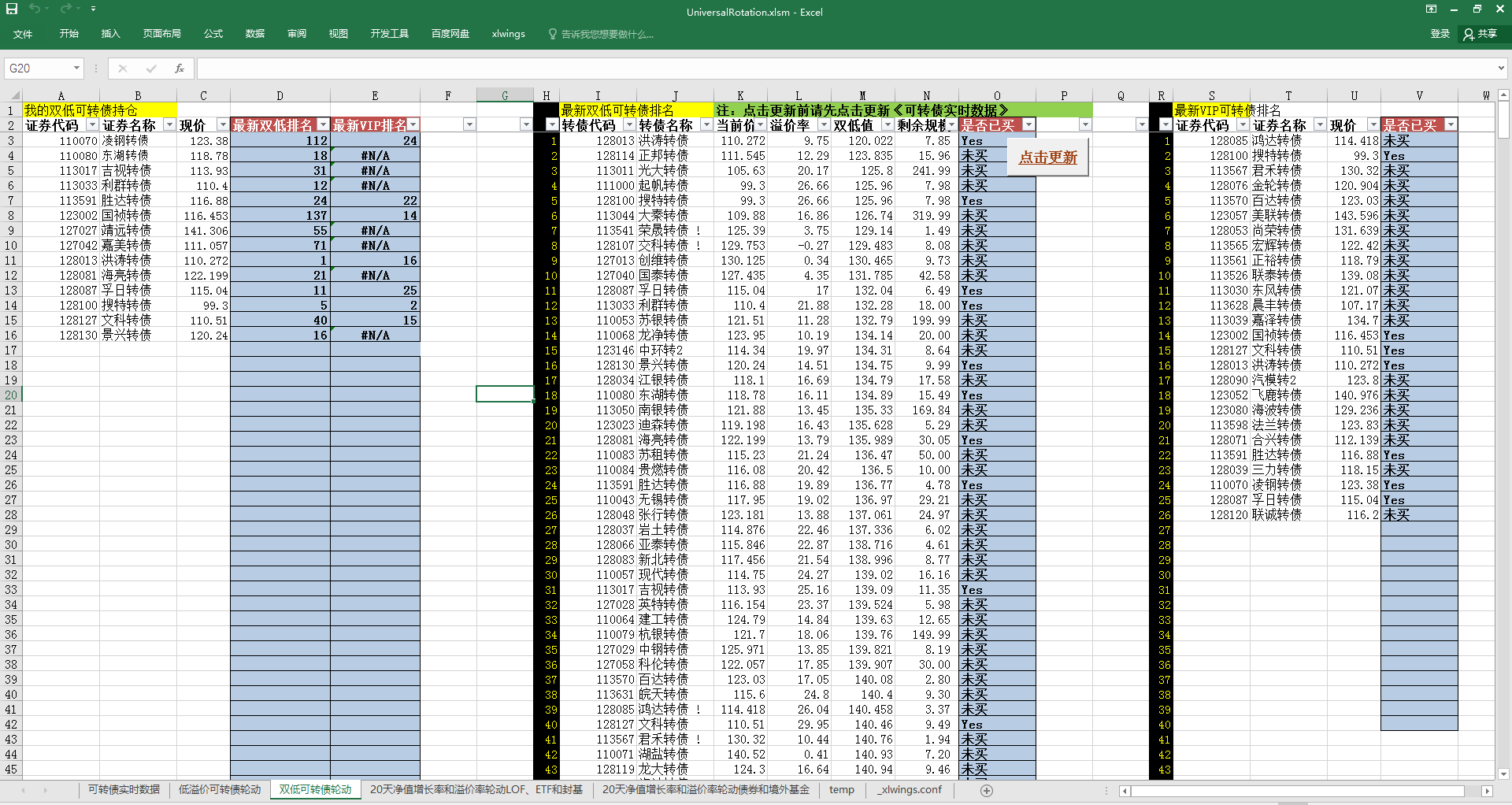Click the formula bar enter checkmark icon
The width and height of the screenshot is (1512, 805).
[x=151, y=69]
